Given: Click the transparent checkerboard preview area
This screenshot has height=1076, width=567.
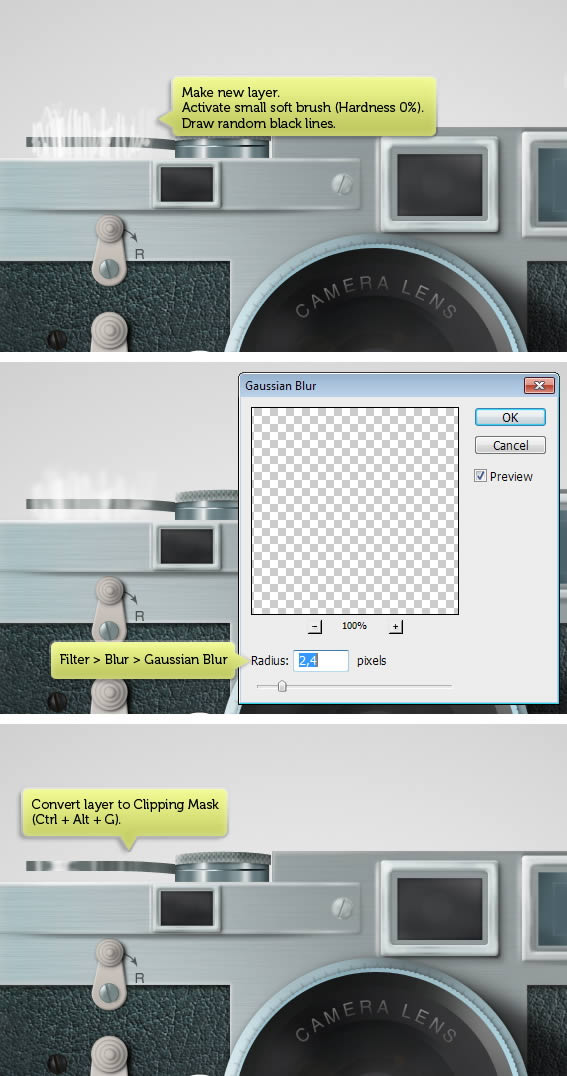Looking at the screenshot, I should pos(355,511).
